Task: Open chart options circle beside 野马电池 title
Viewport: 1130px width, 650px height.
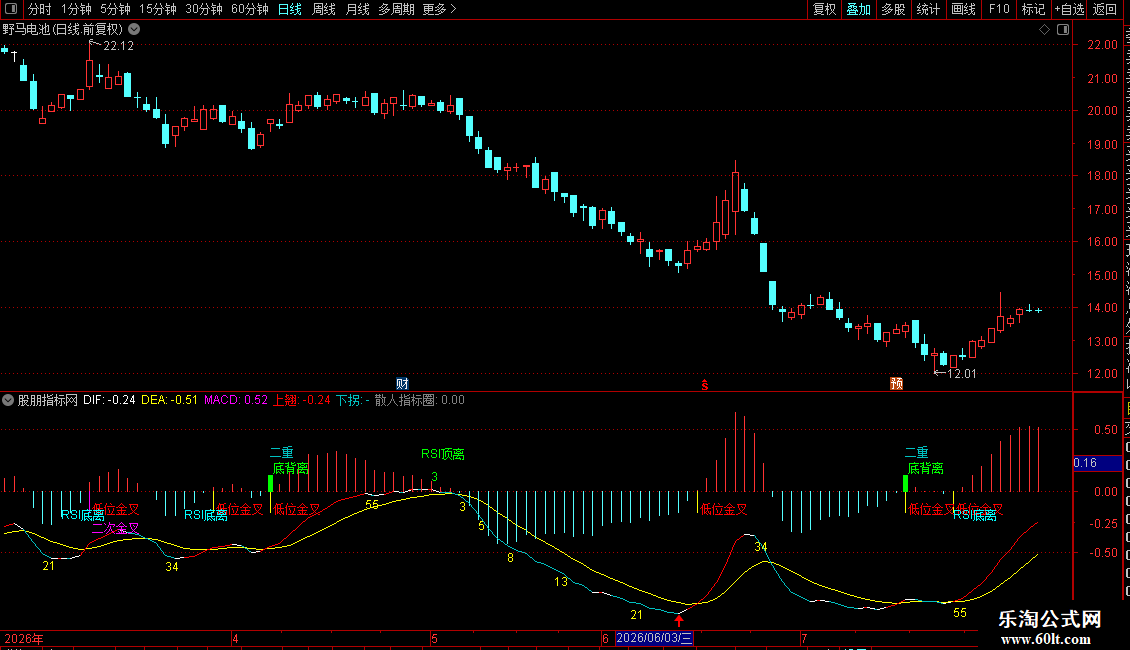Action: point(134,29)
